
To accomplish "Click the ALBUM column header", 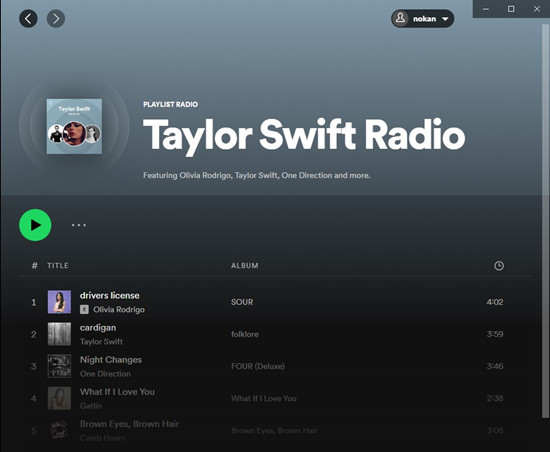I will [244, 265].
